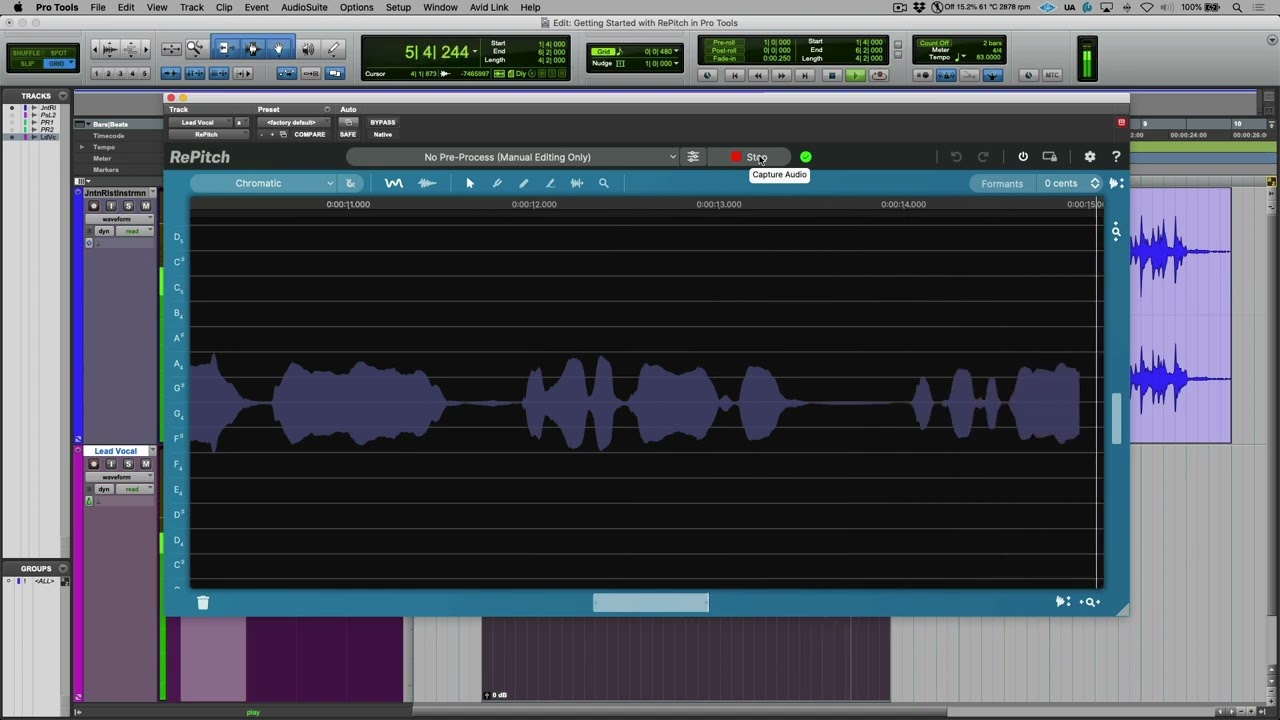The image size is (1280, 720).
Task: Click the RePitch horizontal scroll thumb
Action: pyautogui.click(x=651, y=602)
